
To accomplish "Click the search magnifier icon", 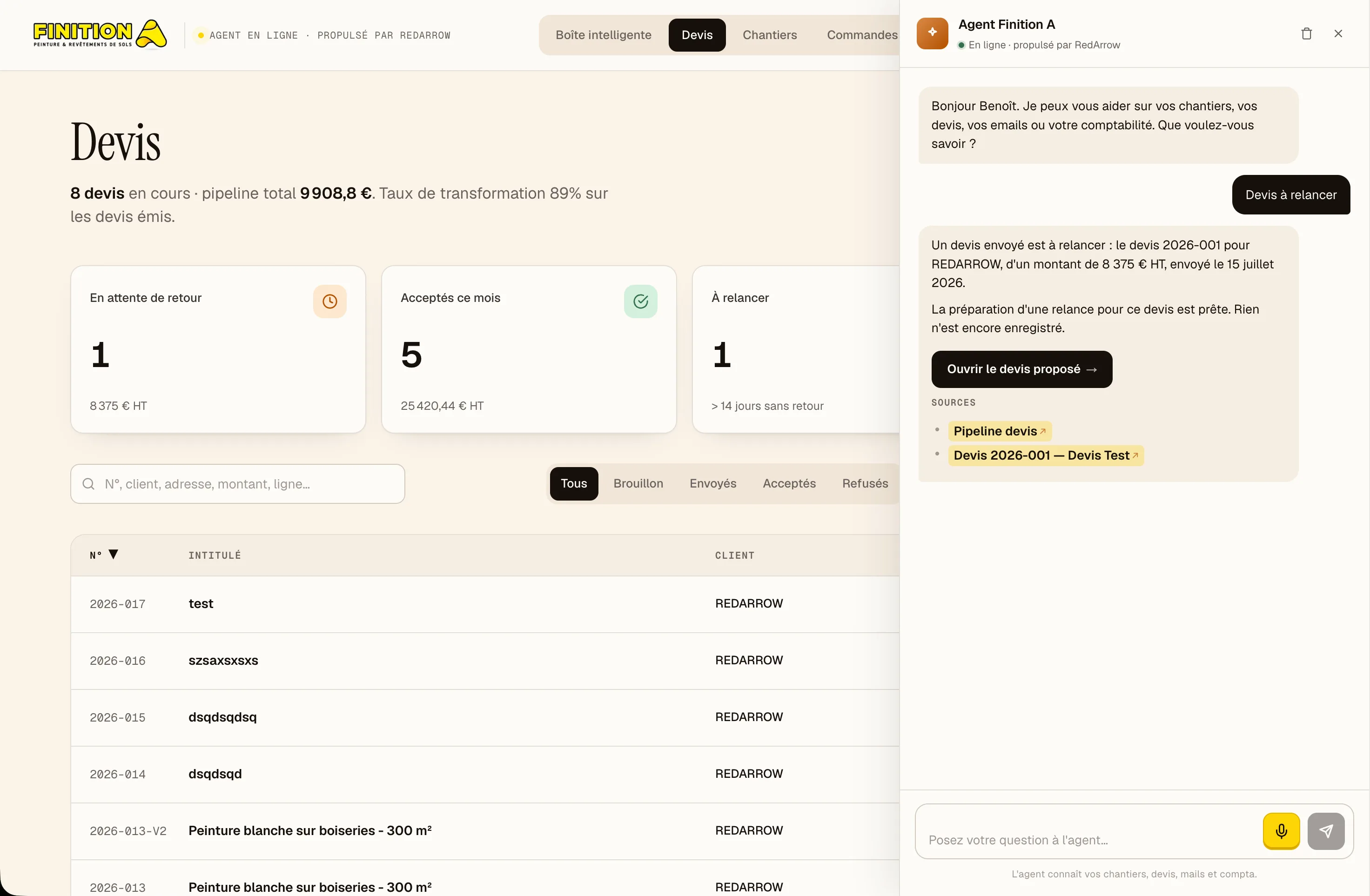I will [88, 484].
